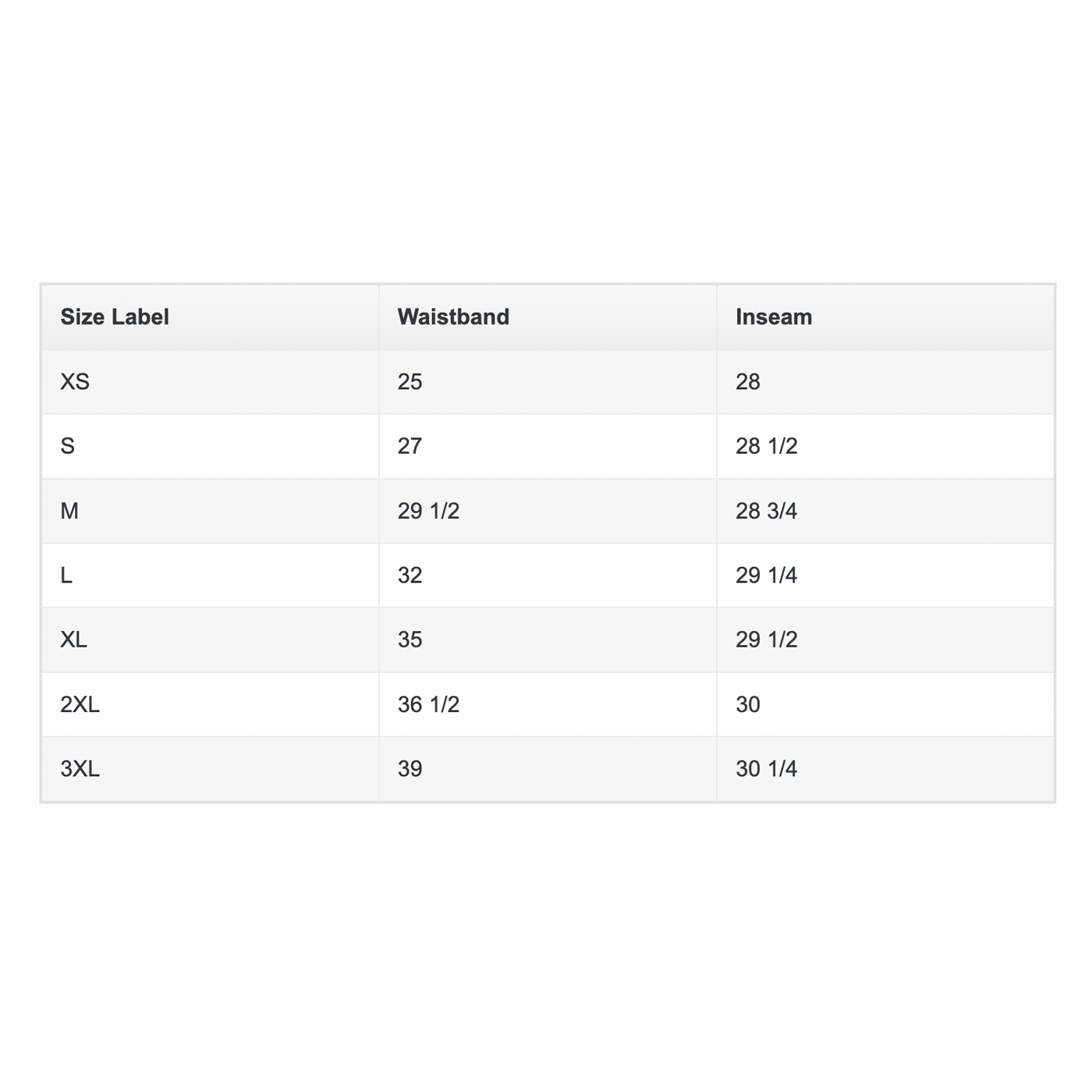Select the 2XL size row label
Image resolution: width=1092 pixels, height=1092 pixels.
pos(80,704)
